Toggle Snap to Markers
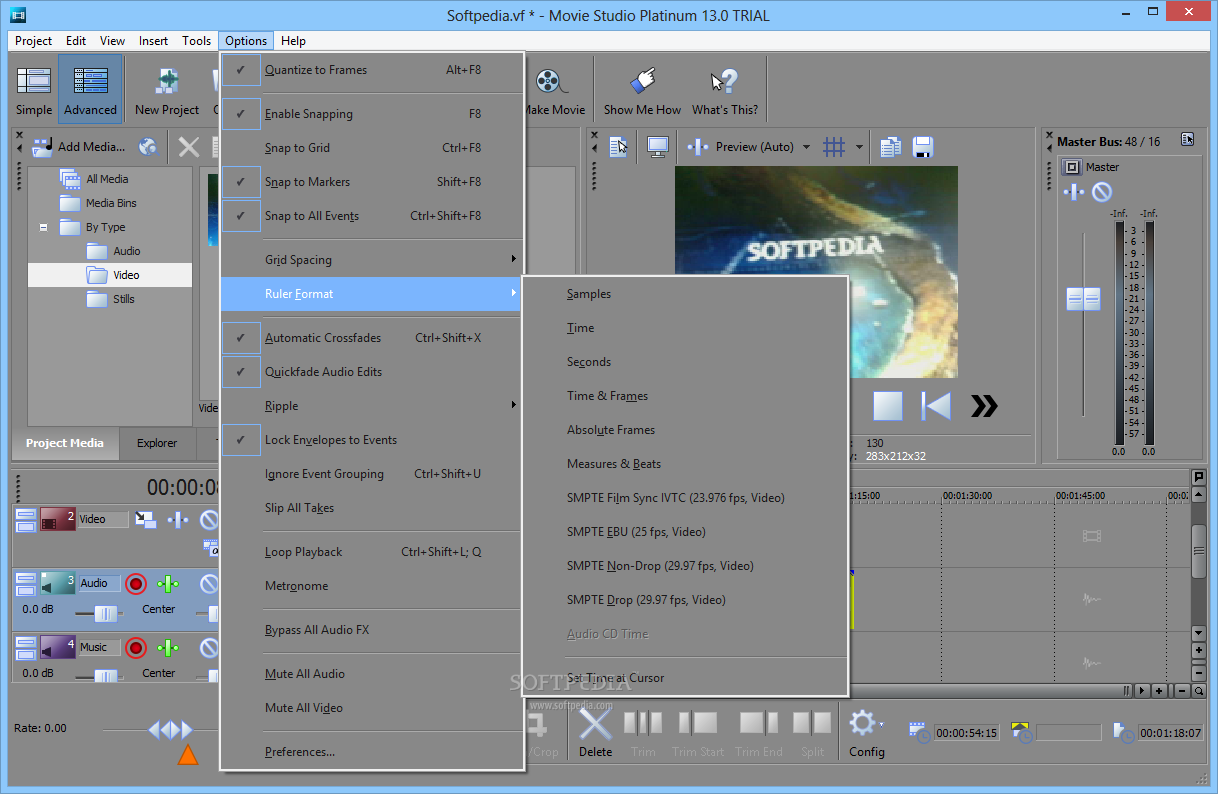Image resolution: width=1218 pixels, height=794 pixels. [x=373, y=182]
